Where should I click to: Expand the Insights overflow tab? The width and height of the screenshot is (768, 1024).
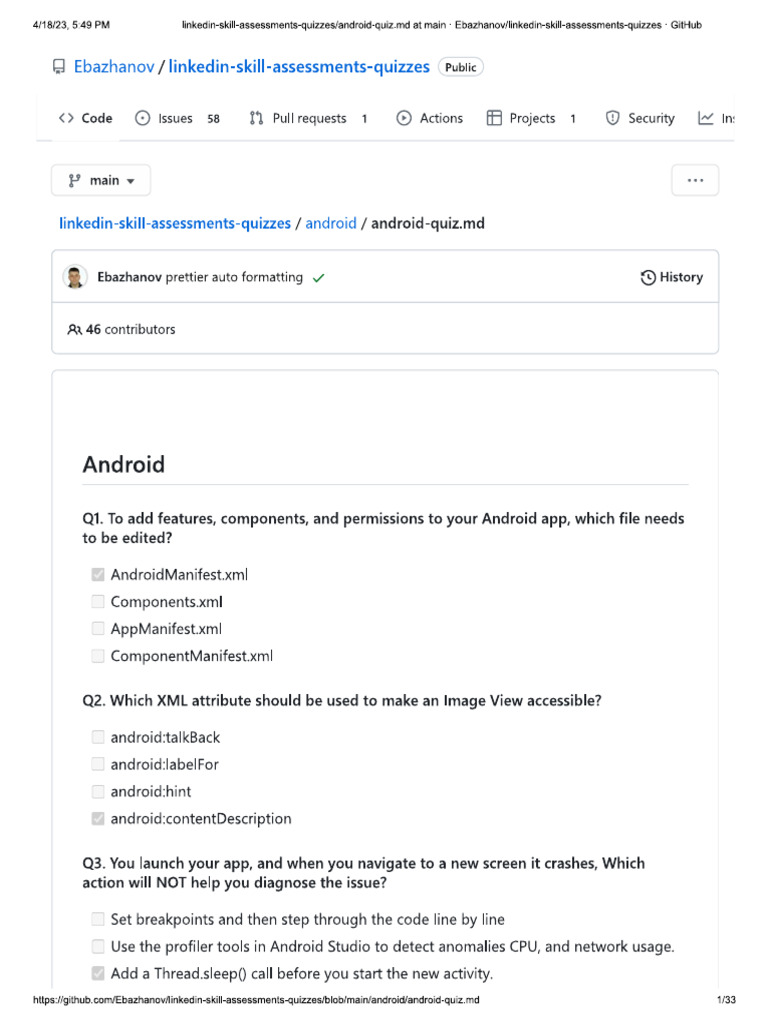pos(716,118)
